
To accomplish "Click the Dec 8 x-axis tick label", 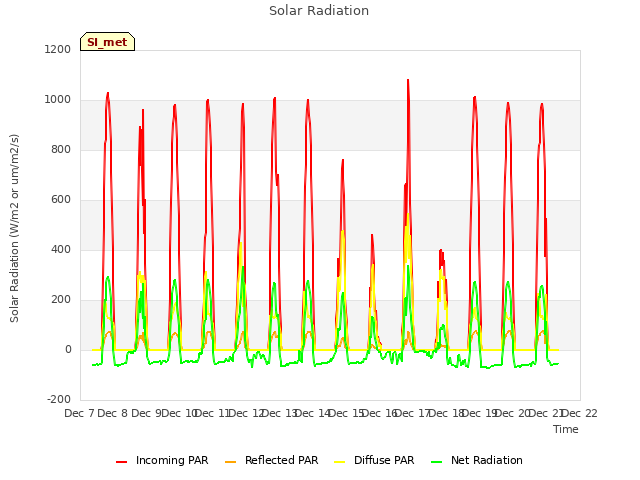I will [x=113, y=413].
